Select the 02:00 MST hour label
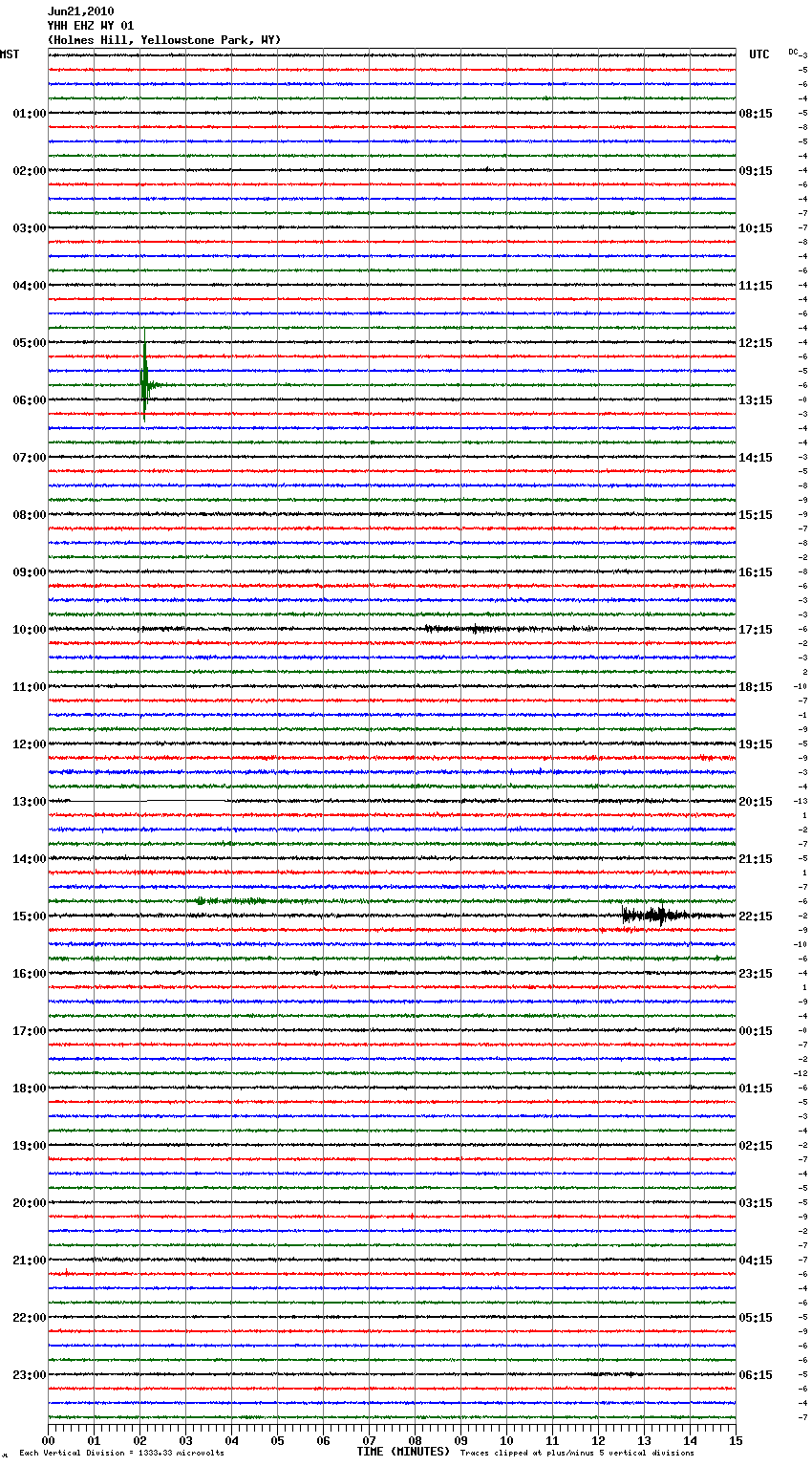 [30, 171]
